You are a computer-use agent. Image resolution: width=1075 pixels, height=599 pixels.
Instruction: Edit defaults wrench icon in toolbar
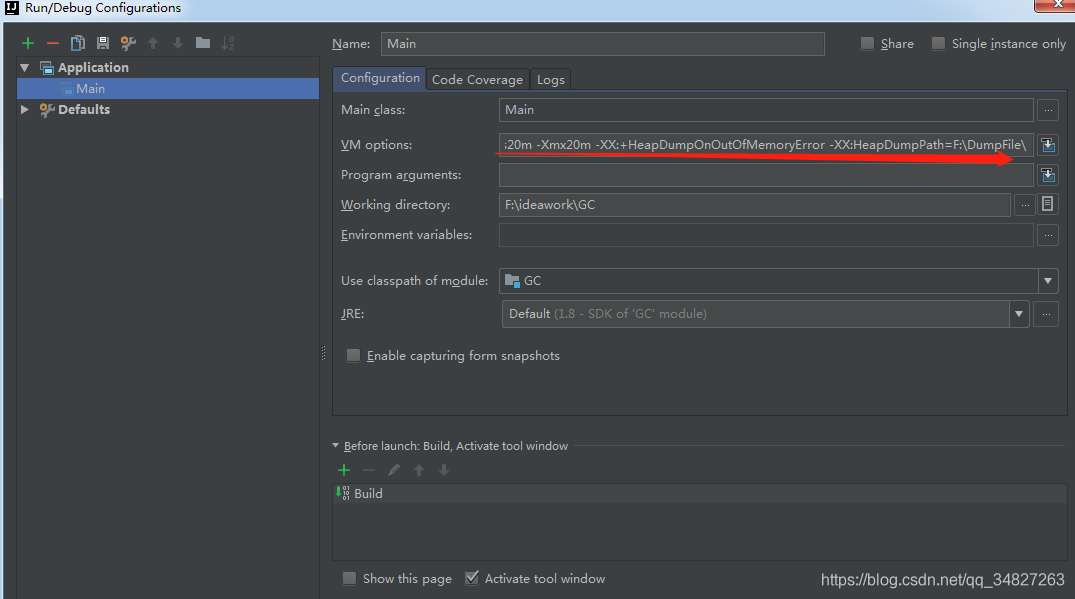coord(128,43)
